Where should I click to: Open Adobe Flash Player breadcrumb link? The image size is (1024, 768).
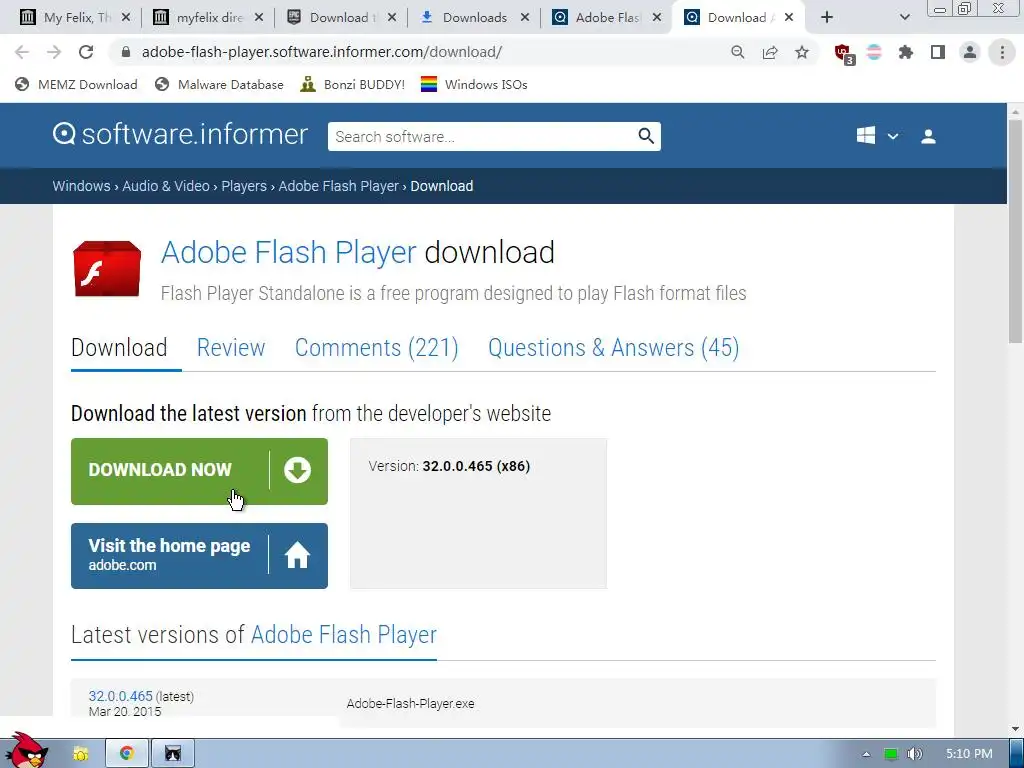coord(338,186)
